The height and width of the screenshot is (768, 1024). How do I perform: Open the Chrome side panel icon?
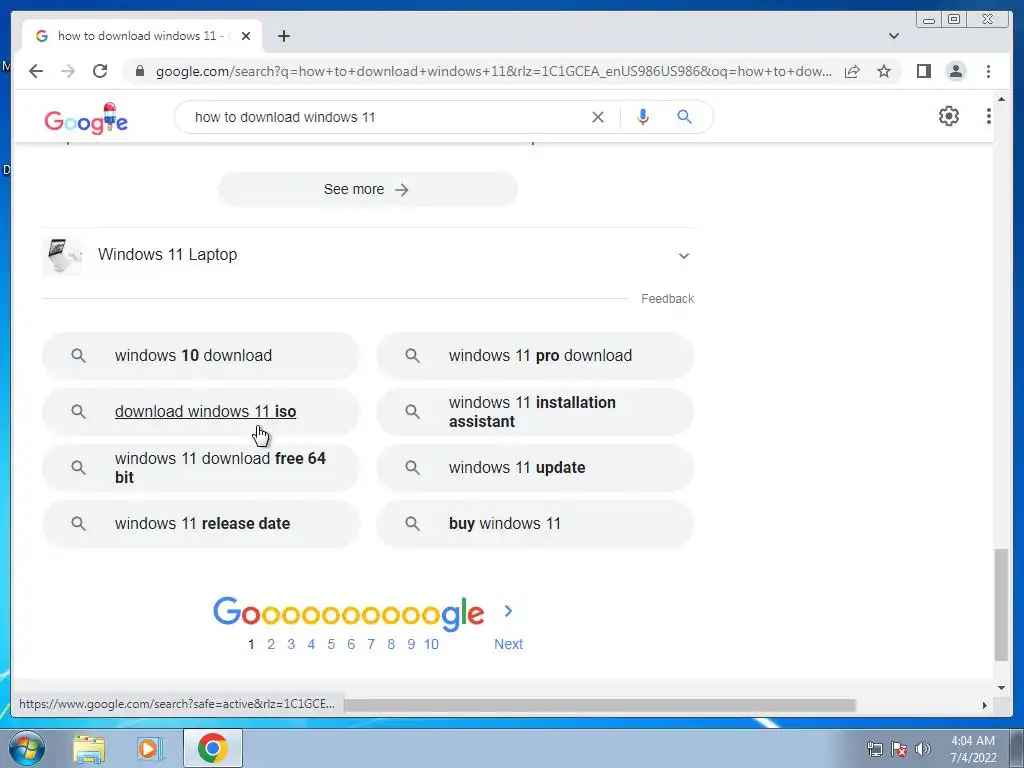[923, 71]
